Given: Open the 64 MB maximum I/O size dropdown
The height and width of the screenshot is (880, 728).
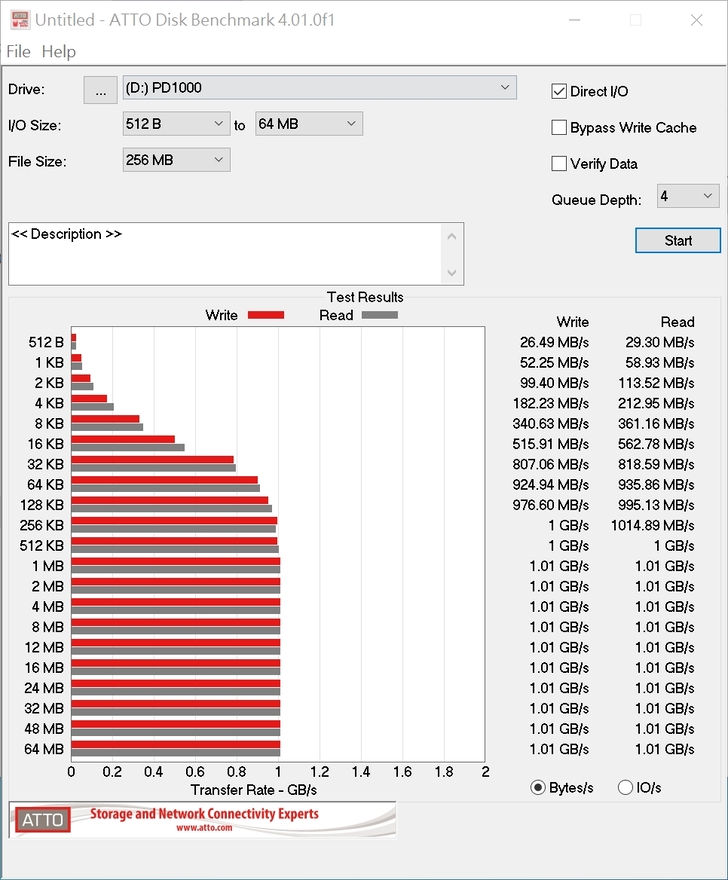Looking at the screenshot, I should 309,124.
